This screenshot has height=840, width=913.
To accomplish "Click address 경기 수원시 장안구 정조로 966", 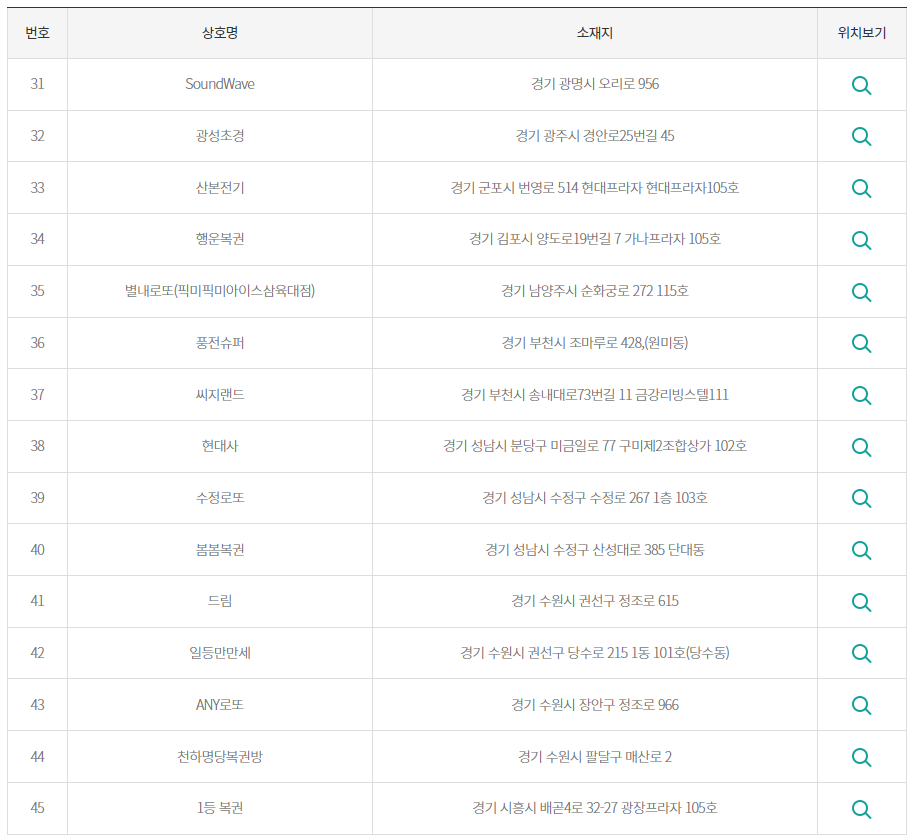I will pyautogui.click(x=594, y=704).
